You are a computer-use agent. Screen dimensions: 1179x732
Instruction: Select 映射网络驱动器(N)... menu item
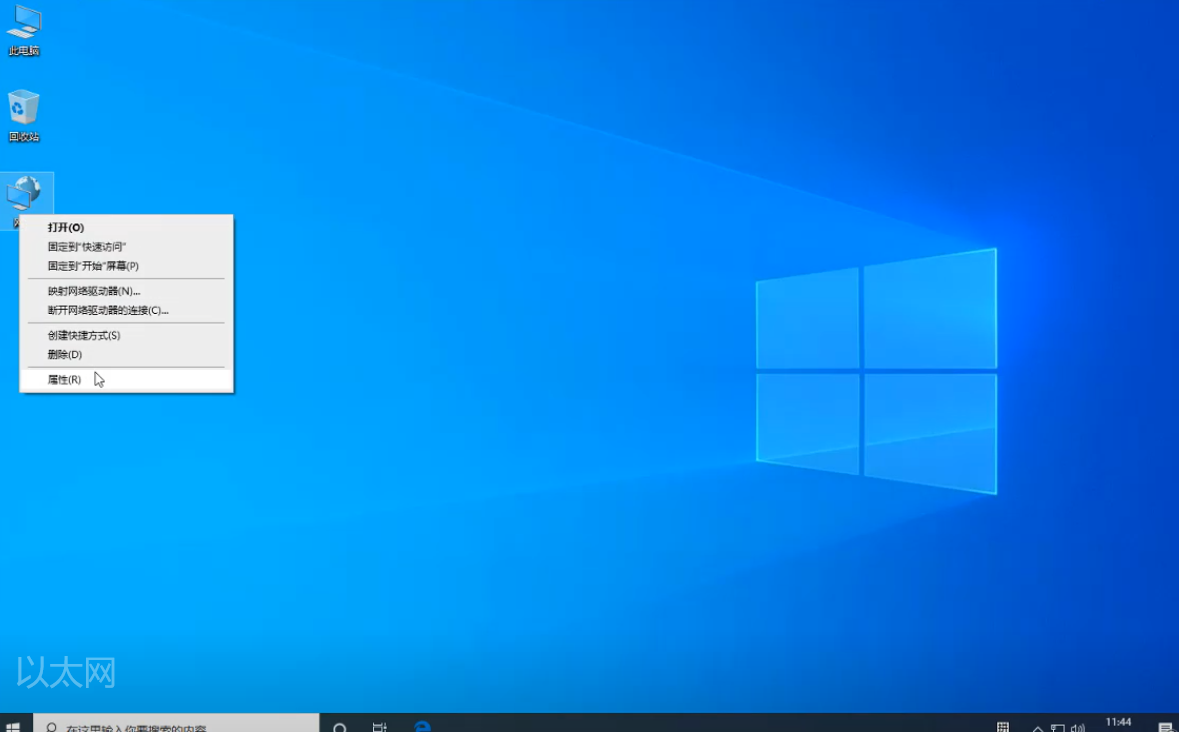click(x=94, y=291)
